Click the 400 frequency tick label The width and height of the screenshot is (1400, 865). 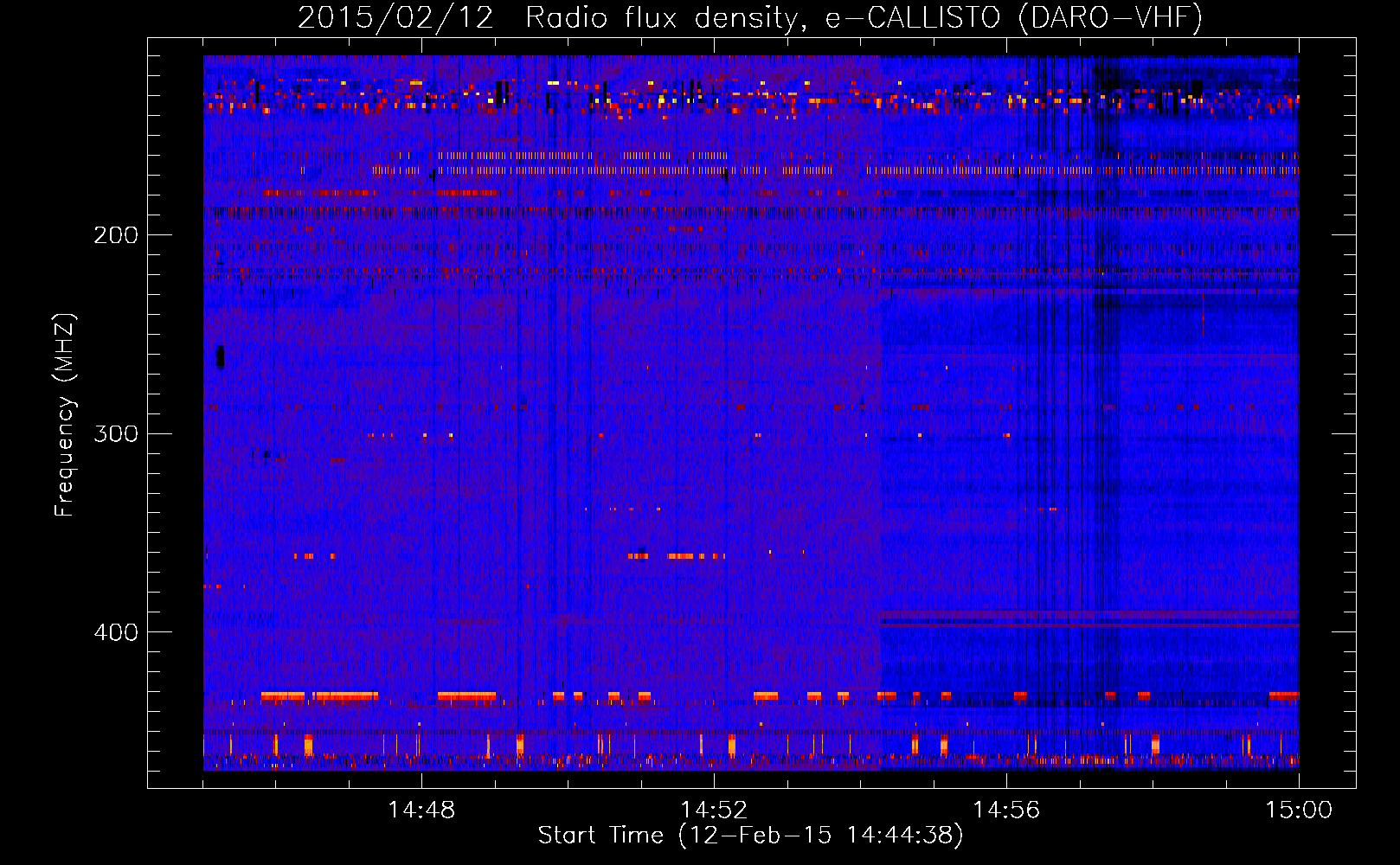116,632
